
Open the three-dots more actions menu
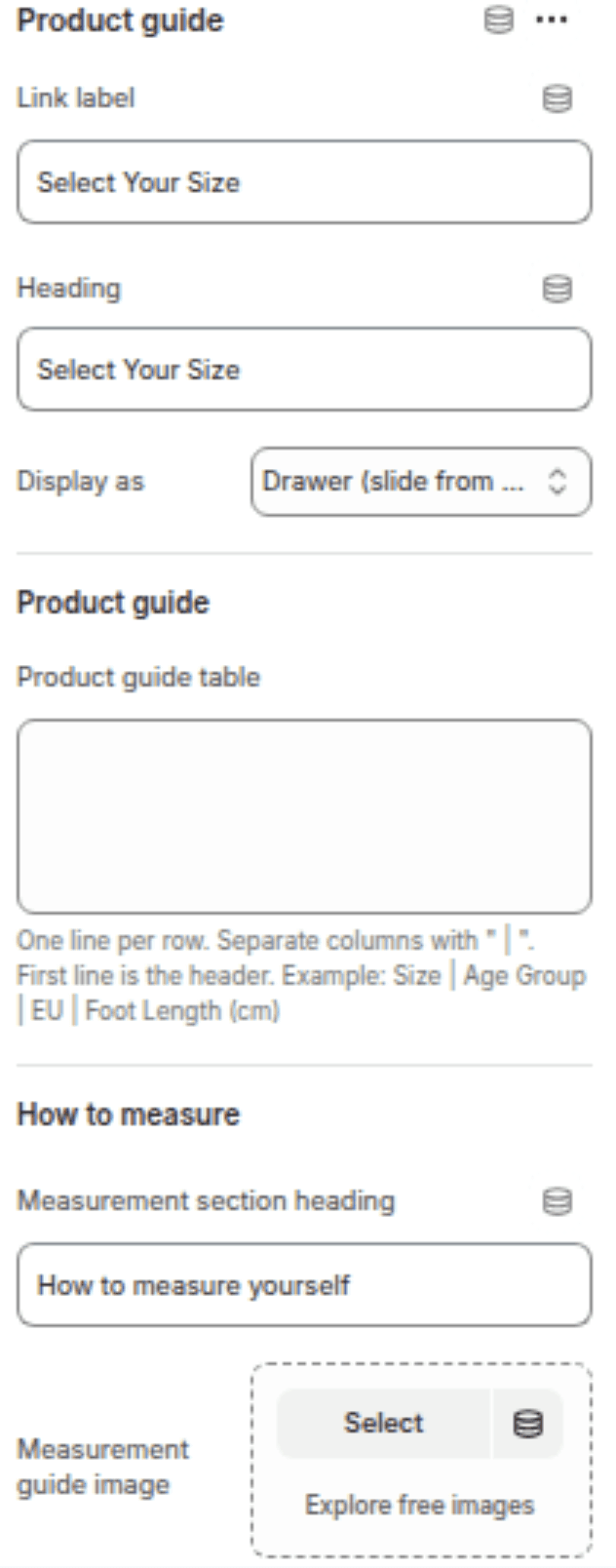pyautogui.click(x=552, y=20)
